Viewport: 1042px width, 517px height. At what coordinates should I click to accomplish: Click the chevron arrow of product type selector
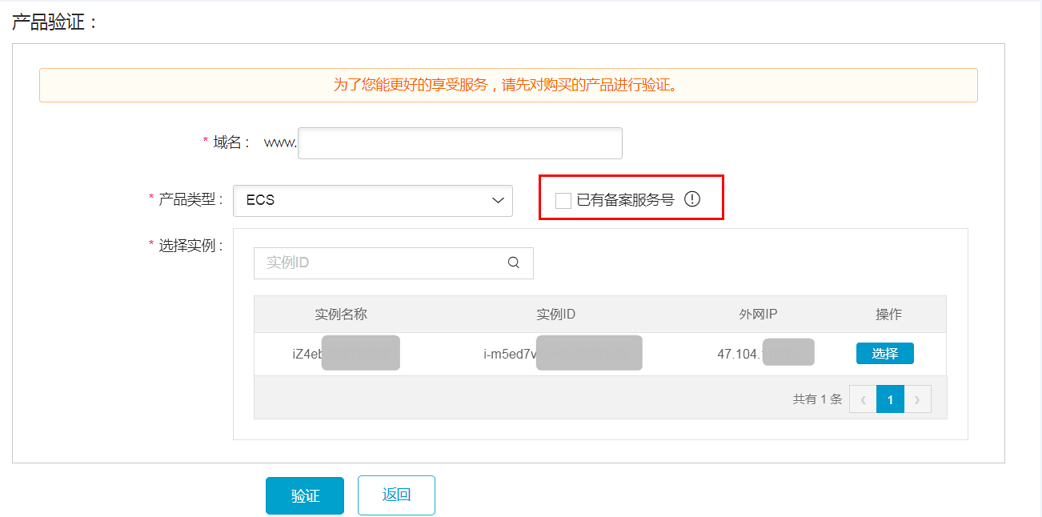pos(498,200)
